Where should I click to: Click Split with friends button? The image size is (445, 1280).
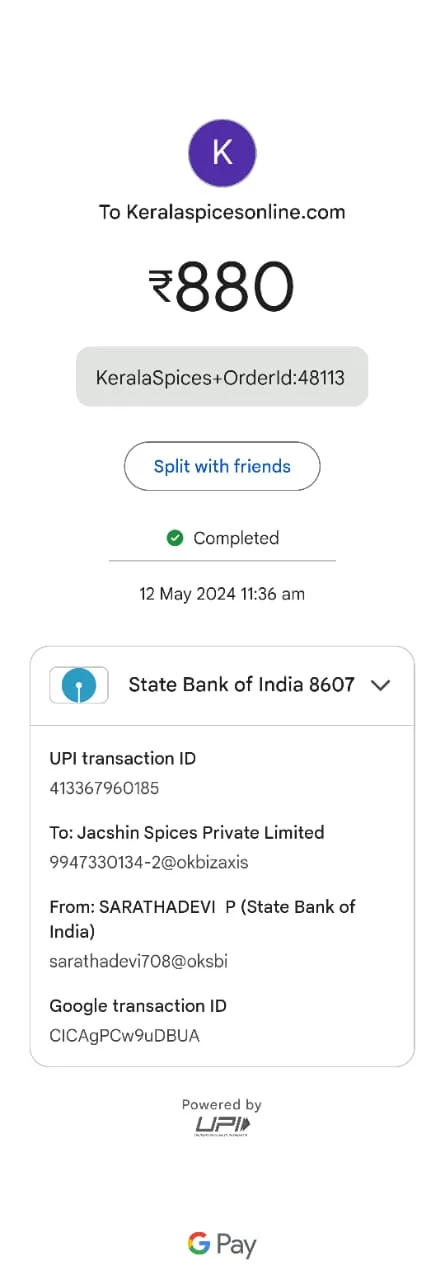(x=222, y=466)
